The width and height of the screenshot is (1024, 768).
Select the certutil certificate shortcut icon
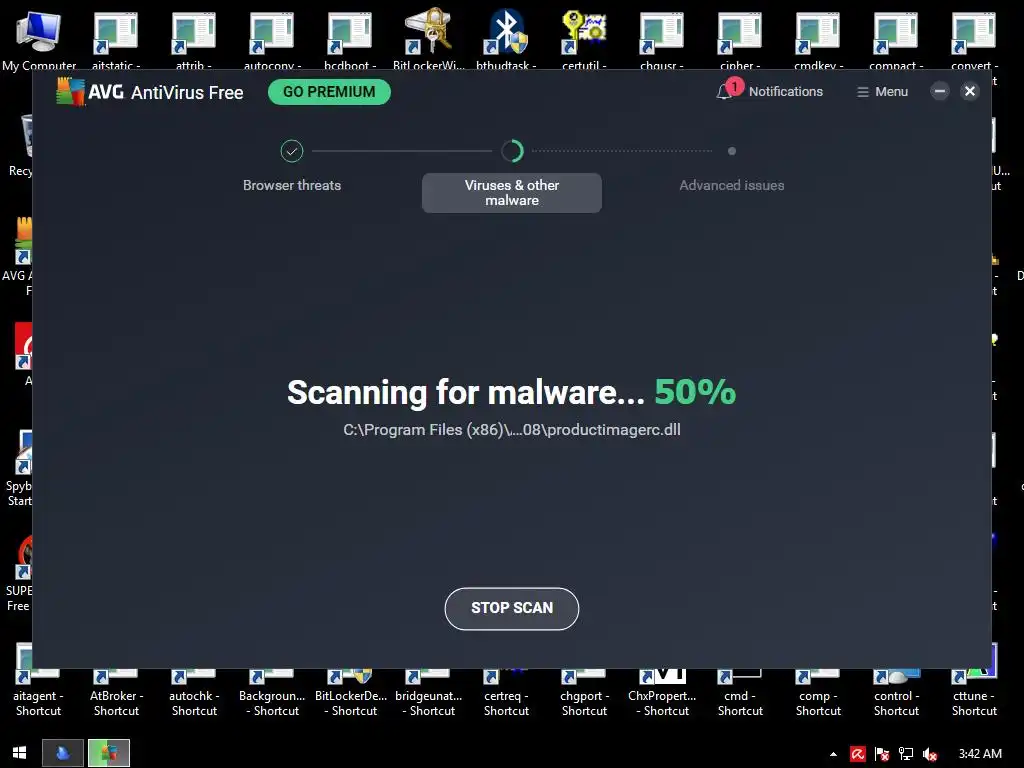[584, 39]
